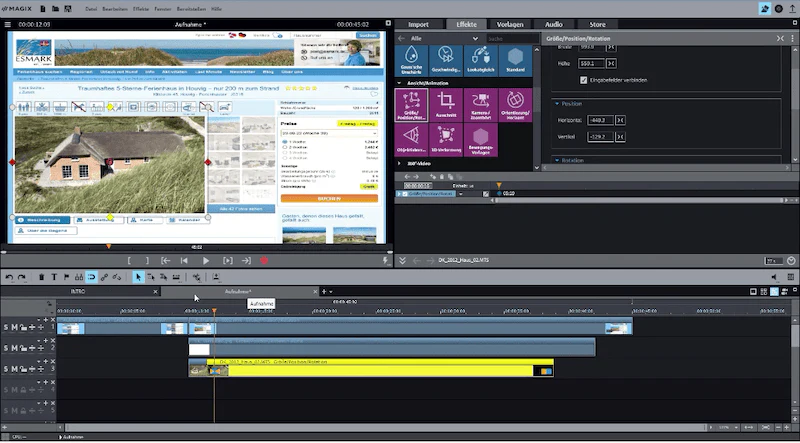The width and height of the screenshot is (800, 443).
Task: Open the Effekte menu in menu bar
Action: 141,9
